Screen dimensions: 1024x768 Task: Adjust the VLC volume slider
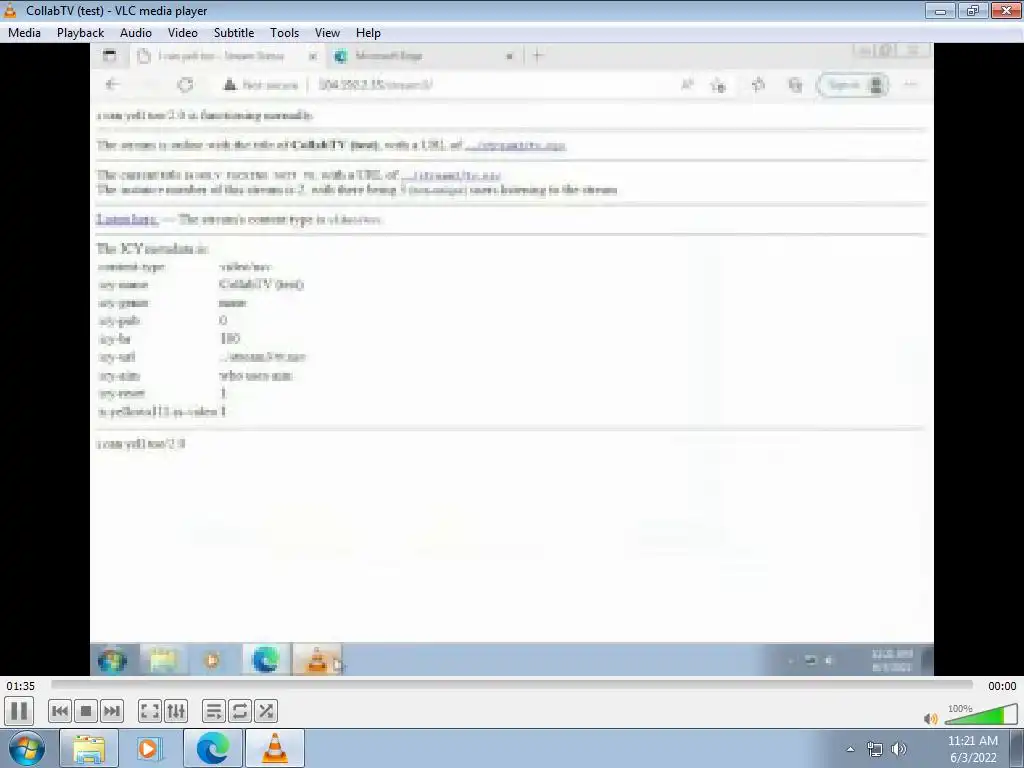(981, 715)
